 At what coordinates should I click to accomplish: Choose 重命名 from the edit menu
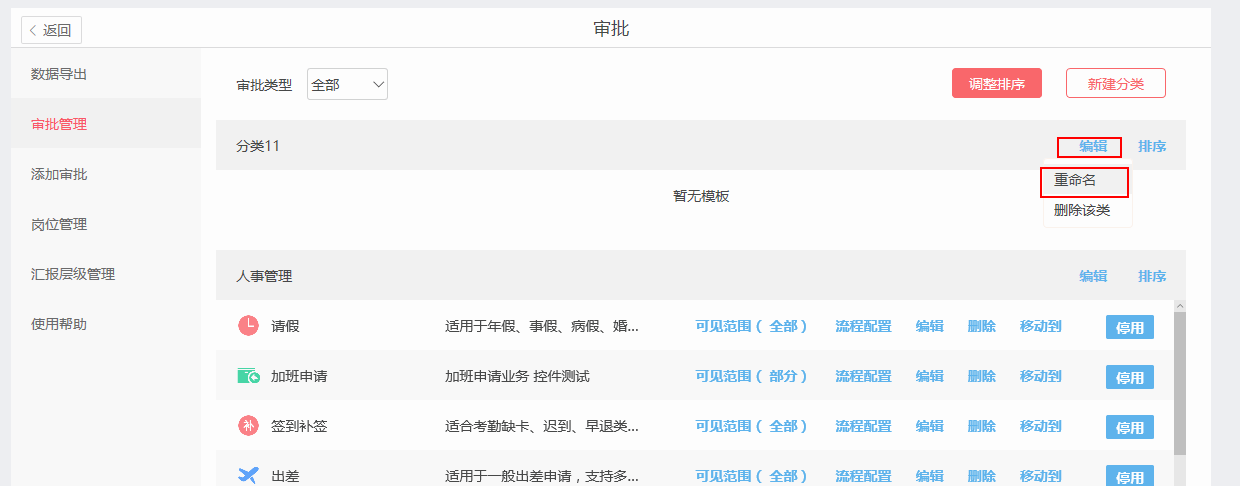[x=1075, y=181]
